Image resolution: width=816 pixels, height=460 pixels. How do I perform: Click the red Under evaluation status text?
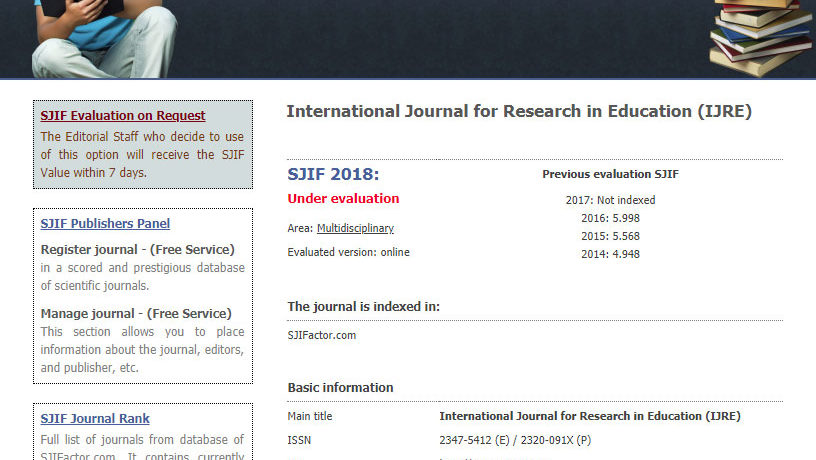tap(343, 198)
